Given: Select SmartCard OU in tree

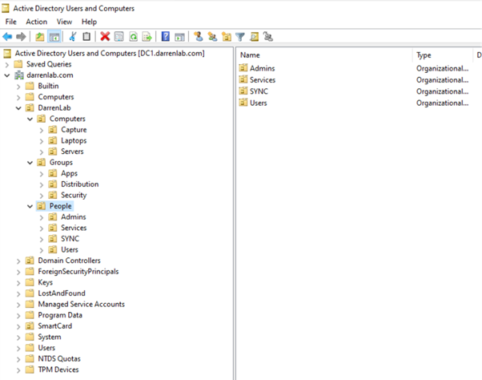Looking at the screenshot, I should [55, 326].
